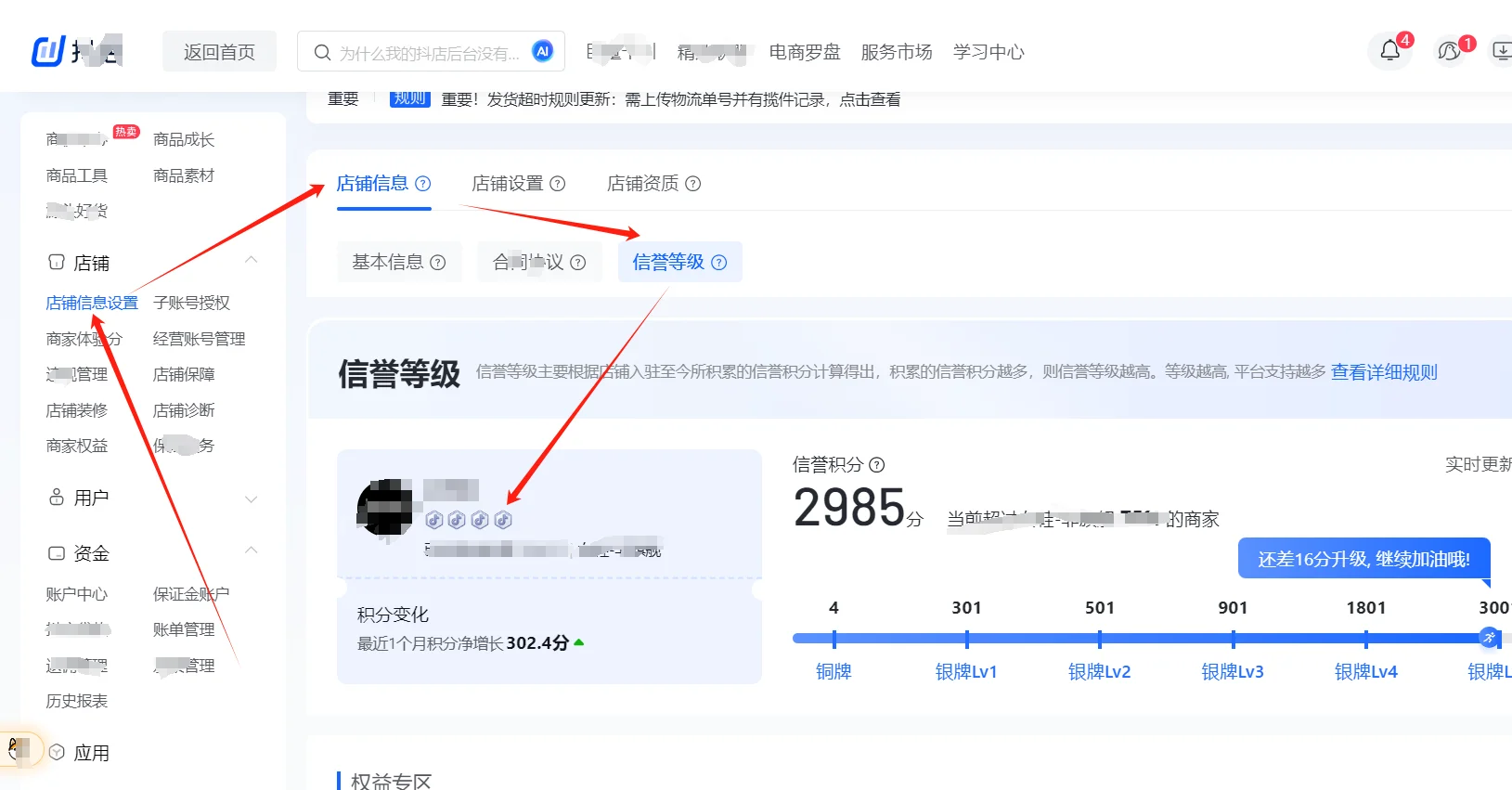Click the 2985 reputation score value
Viewport: 1512px width, 790px height.
[849, 508]
